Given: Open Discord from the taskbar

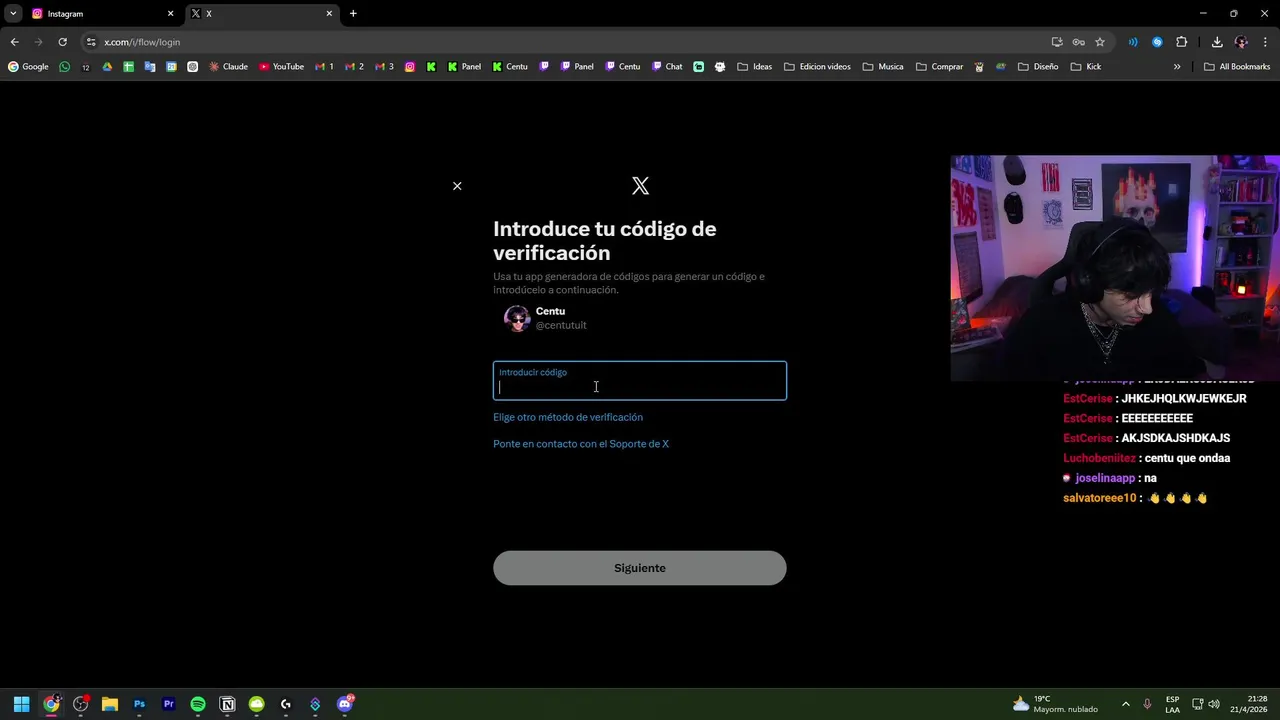Looking at the screenshot, I should [x=345, y=704].
